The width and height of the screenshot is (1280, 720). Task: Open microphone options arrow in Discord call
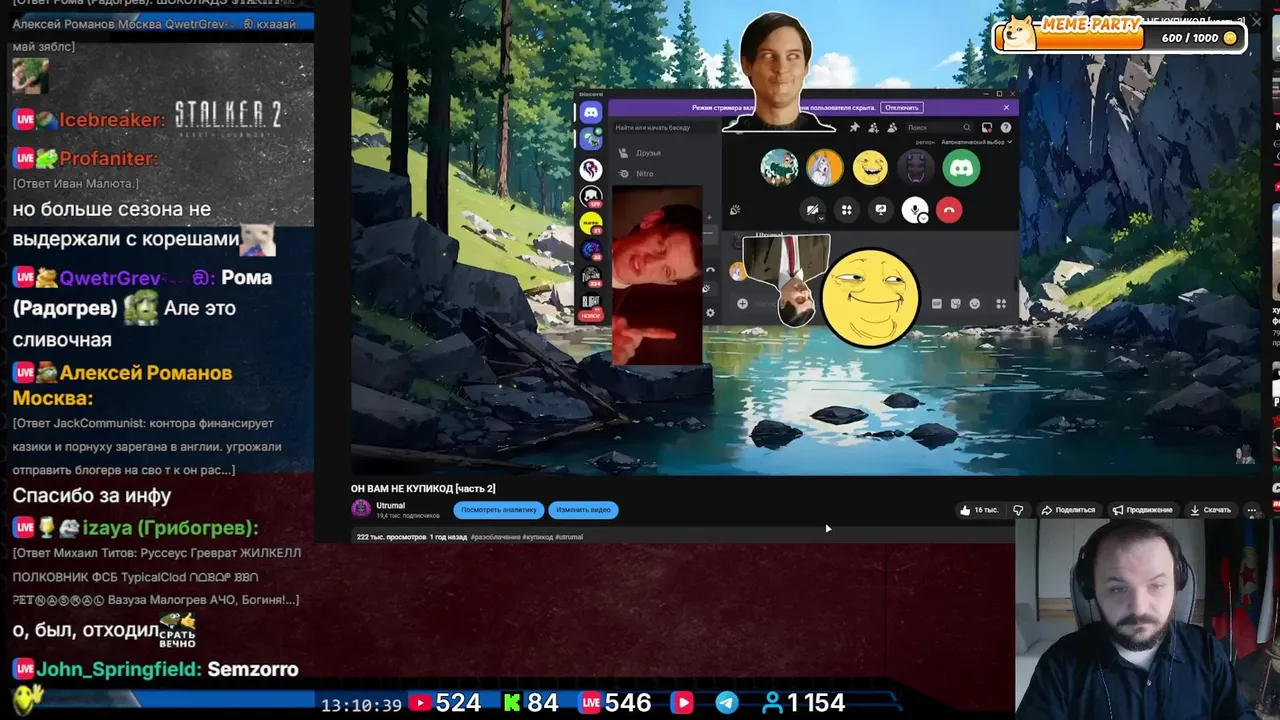click(924, 219)
